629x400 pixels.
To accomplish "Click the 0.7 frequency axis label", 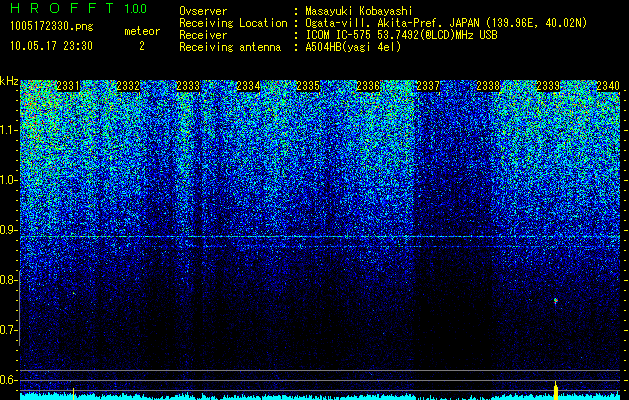I will coord(8,330).
